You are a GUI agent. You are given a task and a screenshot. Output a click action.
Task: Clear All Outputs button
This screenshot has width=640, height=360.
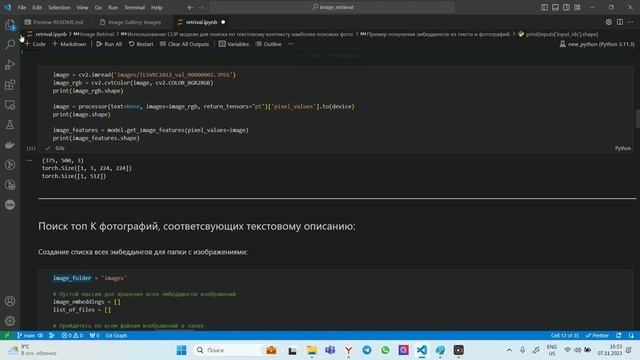click(x=184, y=44)
